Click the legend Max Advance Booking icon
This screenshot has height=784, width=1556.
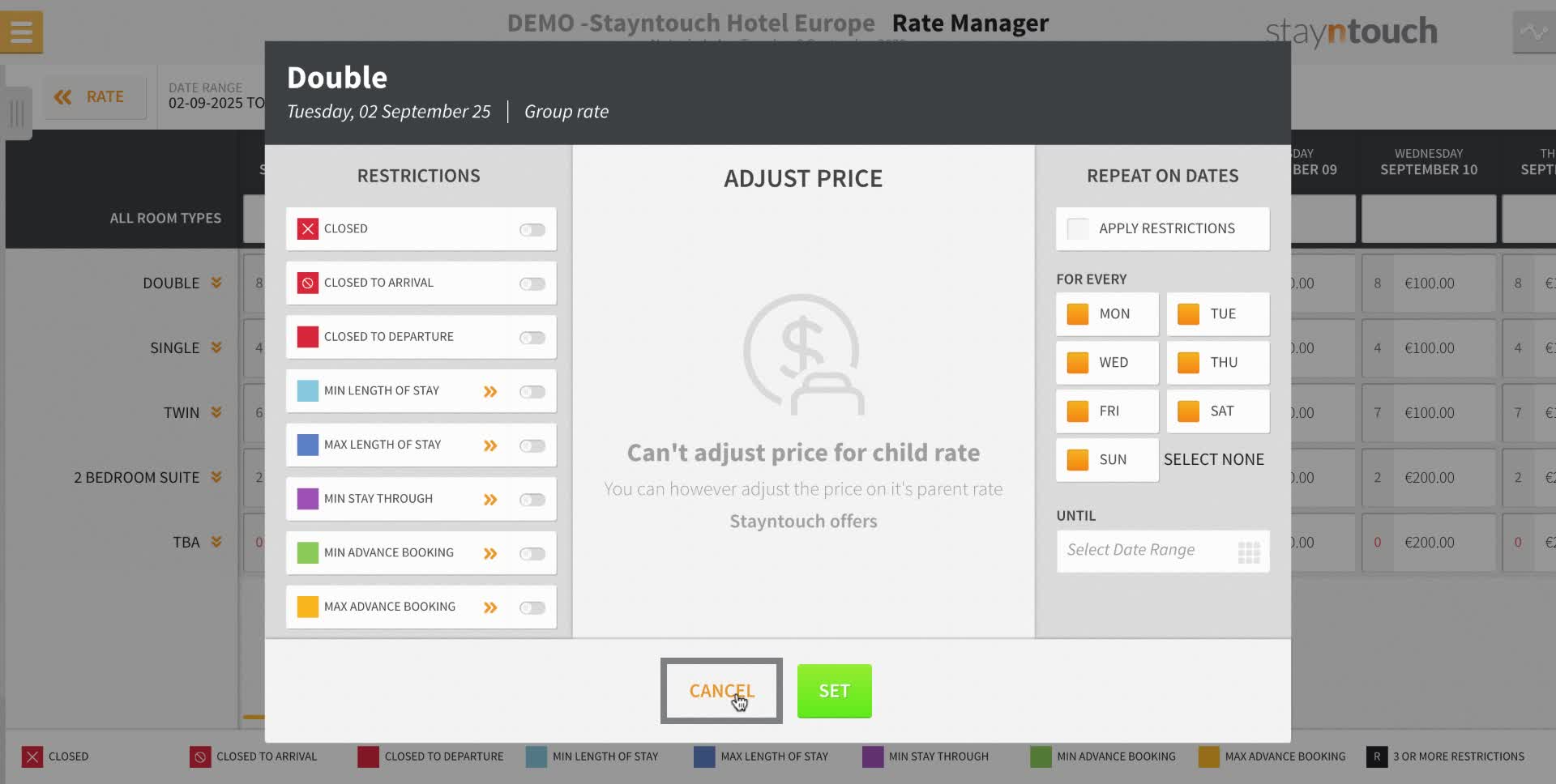coord(1208,757)
